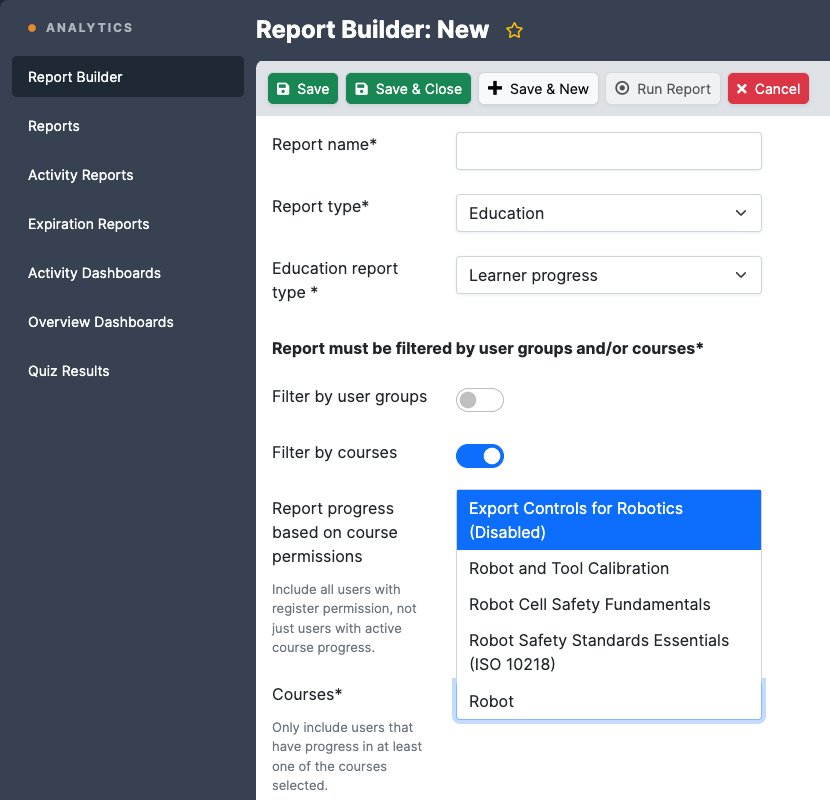Pick Export Controls for Robotics (Disabled) option
This screenshot has height=800, width=830.
[x=609, y=520]
